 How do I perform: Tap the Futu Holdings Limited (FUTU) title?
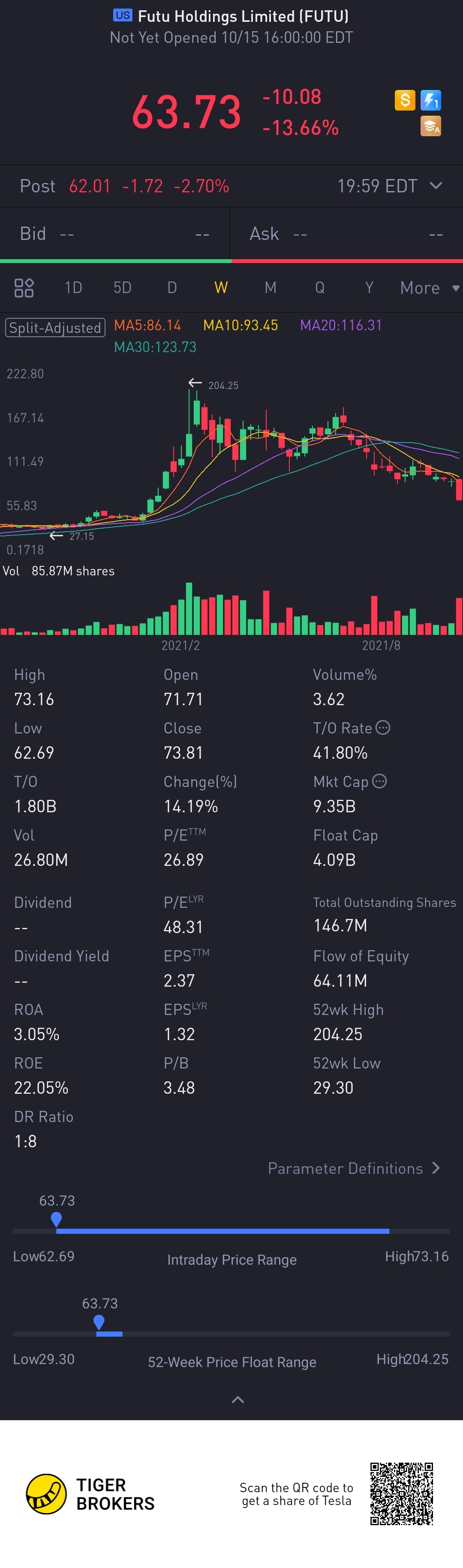[x=243, y=16]
